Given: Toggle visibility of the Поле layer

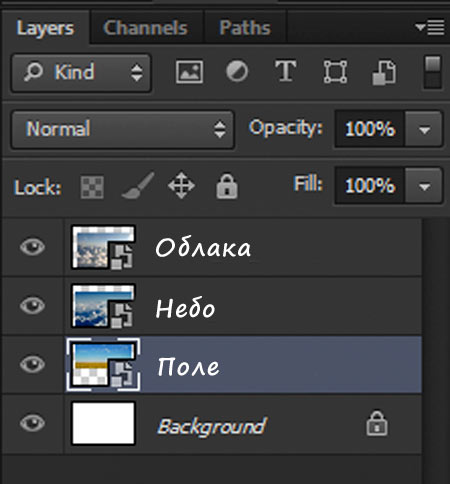Looking at the screenshot, I should click(x=32, y=364).
